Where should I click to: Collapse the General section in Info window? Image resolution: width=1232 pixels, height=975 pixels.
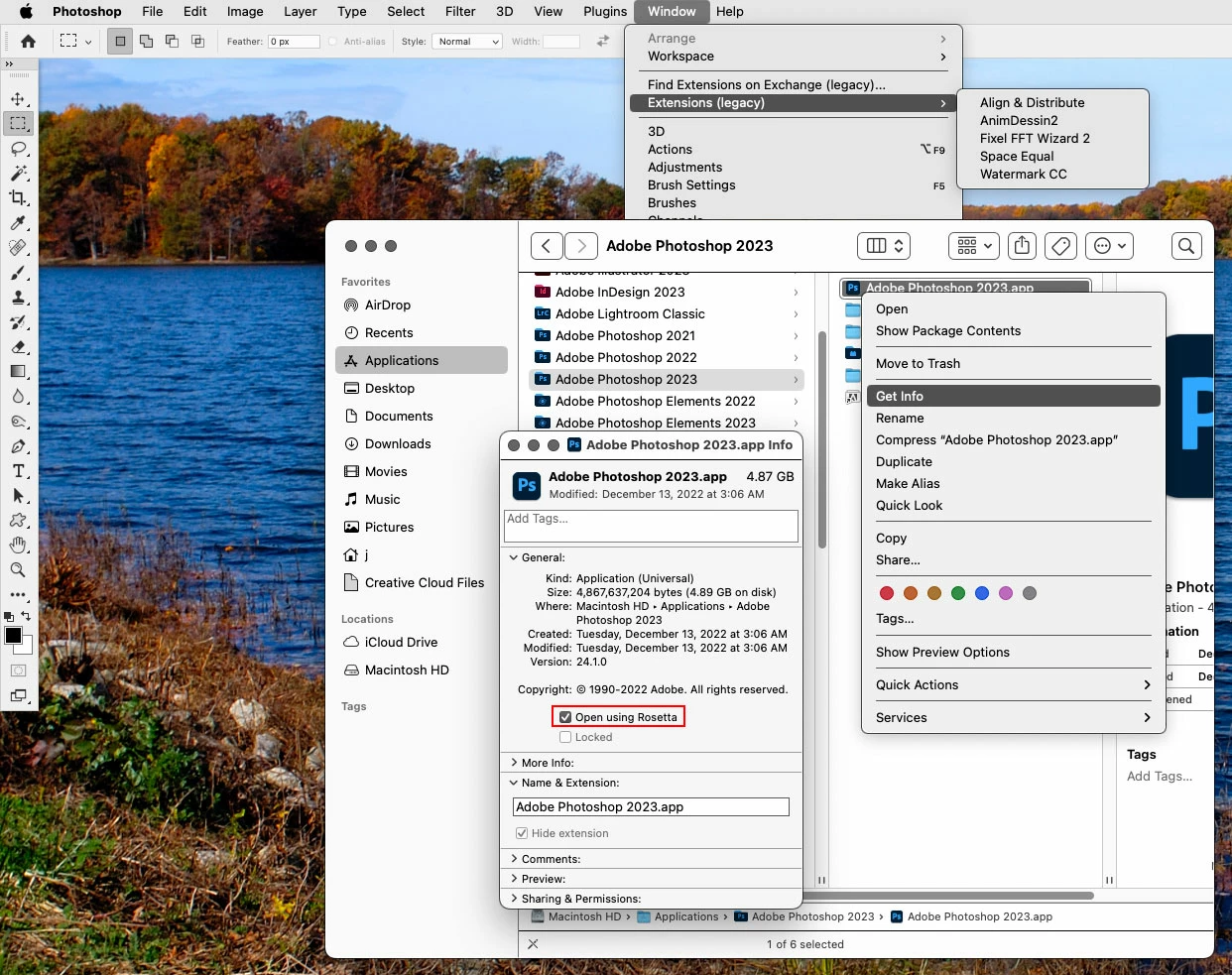[514, 557]
